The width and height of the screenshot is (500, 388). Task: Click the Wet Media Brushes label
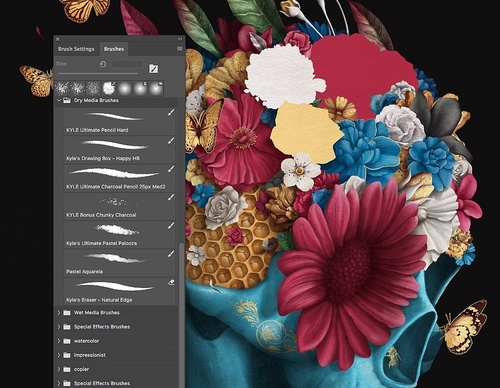(97, 313)
